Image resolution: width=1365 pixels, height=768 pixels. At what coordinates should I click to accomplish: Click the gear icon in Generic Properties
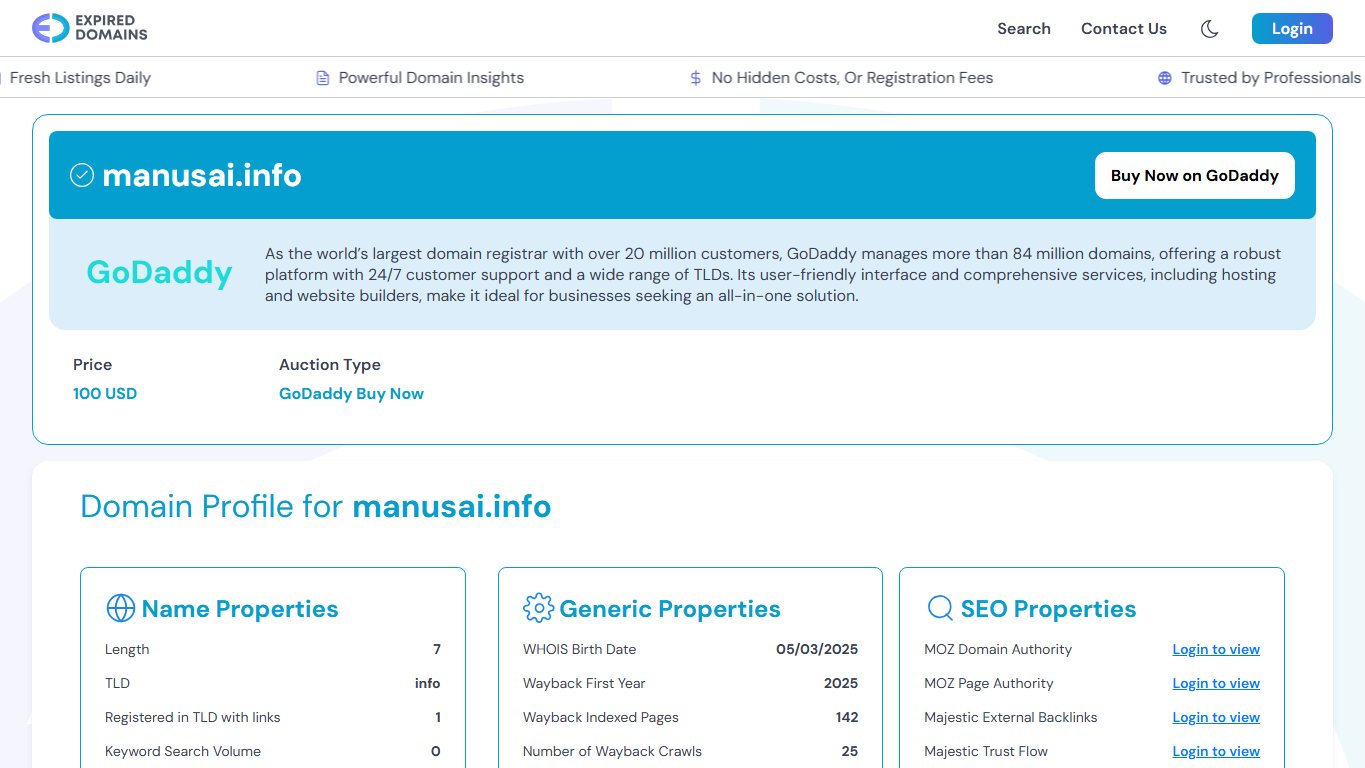pyautogui.click(x=538, y=608)
